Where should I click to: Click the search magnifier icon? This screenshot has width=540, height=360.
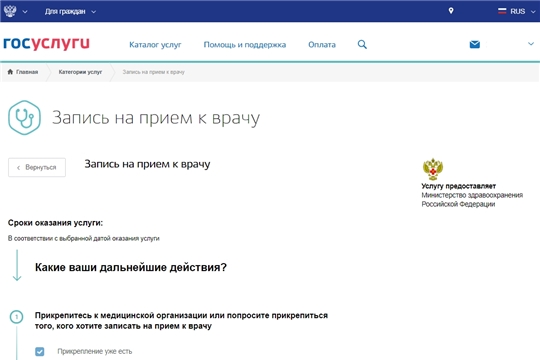pos(362,44)
